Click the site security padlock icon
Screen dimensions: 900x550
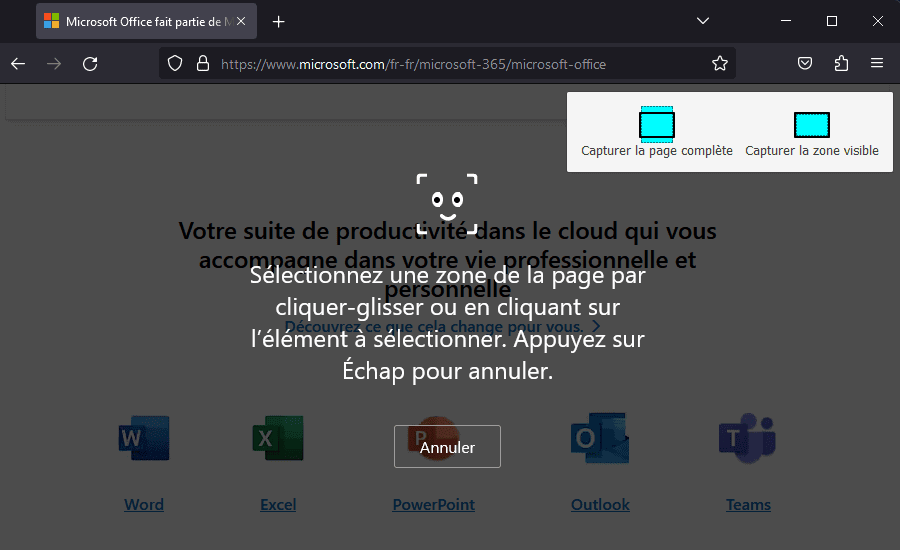pyautogui.click(x=203, y=63)
